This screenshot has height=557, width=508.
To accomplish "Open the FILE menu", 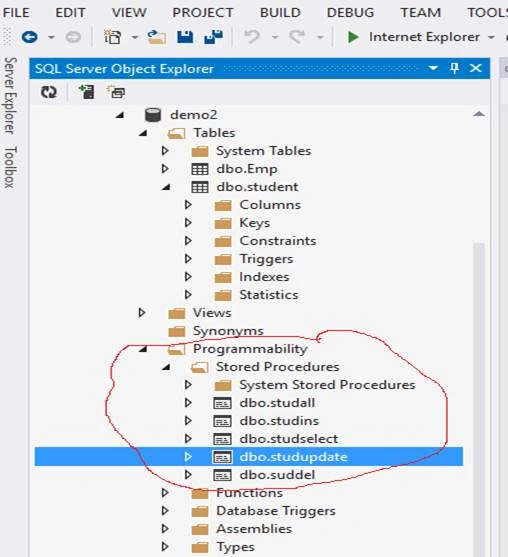I will (16, 13).
